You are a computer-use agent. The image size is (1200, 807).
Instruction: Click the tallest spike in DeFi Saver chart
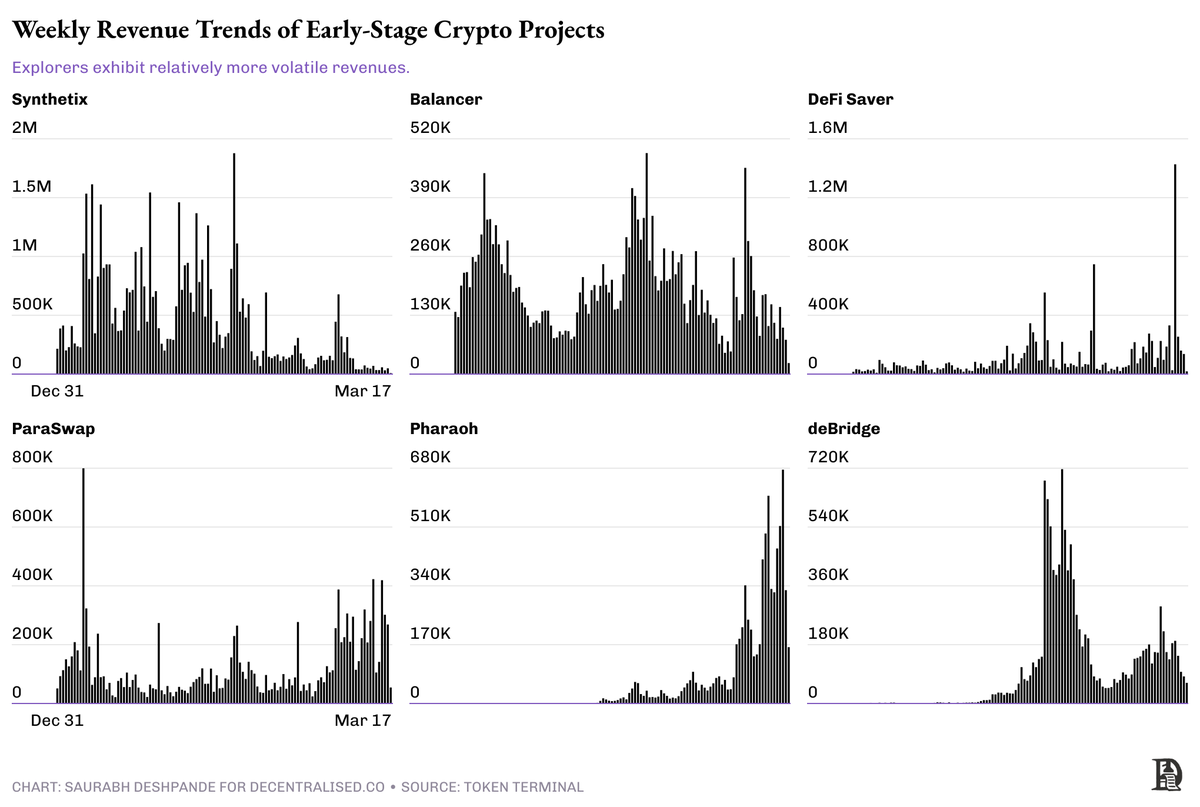click(1175, 269)
